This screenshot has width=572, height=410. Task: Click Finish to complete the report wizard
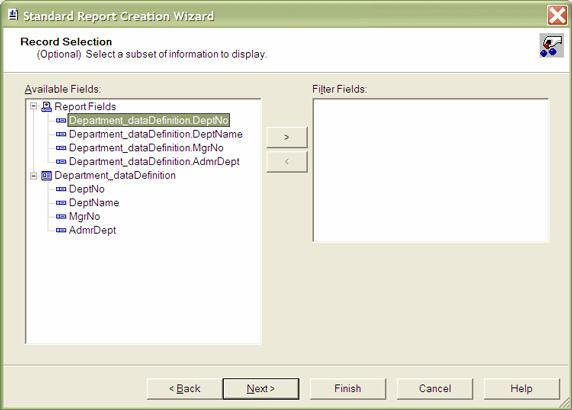pyautogui.click(x=348, y=389)
